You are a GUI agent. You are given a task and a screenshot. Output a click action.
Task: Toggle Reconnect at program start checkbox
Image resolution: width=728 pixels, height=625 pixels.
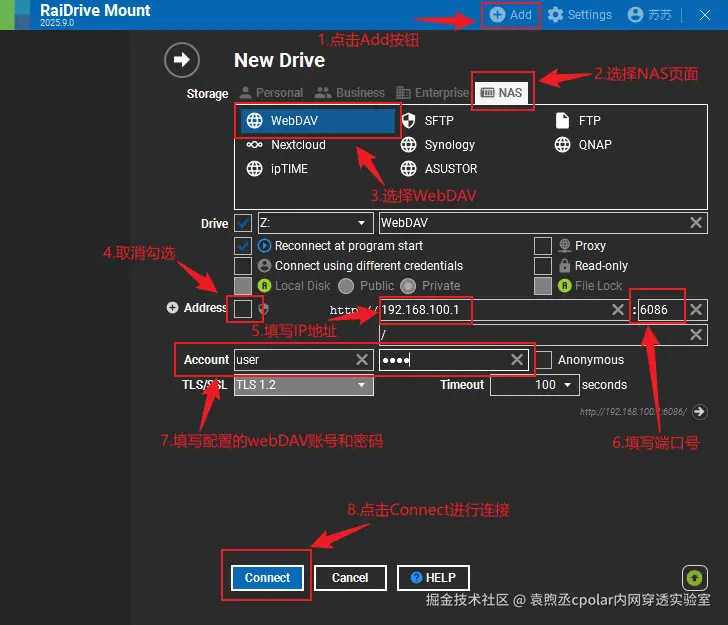tap(243, 246)
